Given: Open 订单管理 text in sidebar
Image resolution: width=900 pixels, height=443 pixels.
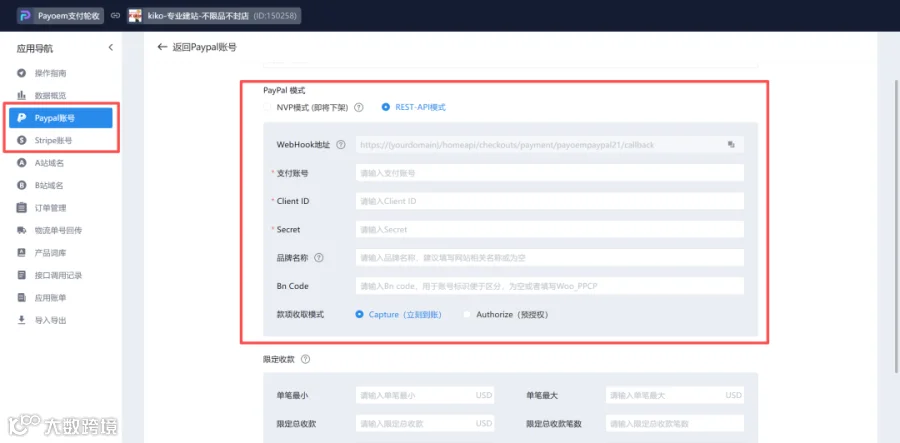Looking at the screenshot, I should pyautogui.click(x=51, y=208).
